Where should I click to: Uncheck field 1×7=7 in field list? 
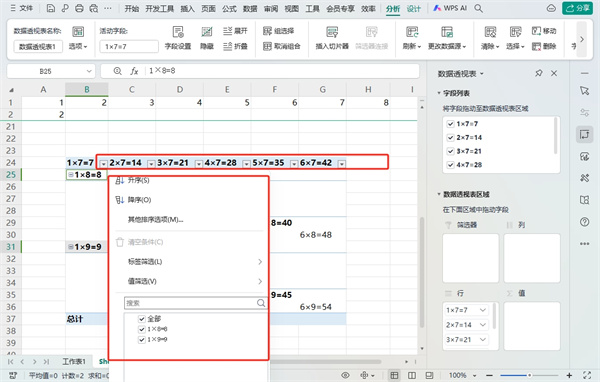450,124
